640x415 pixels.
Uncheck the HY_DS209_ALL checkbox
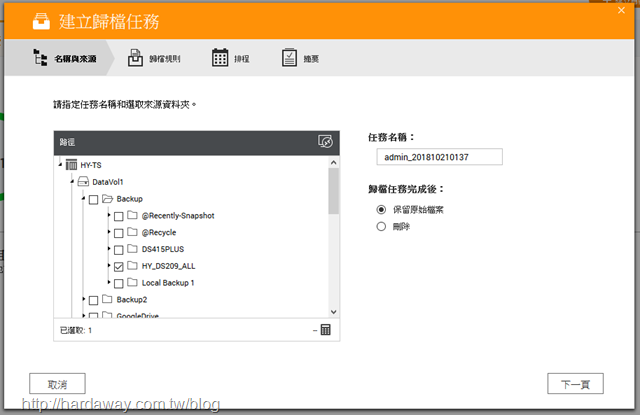click(x=119, y=266)
